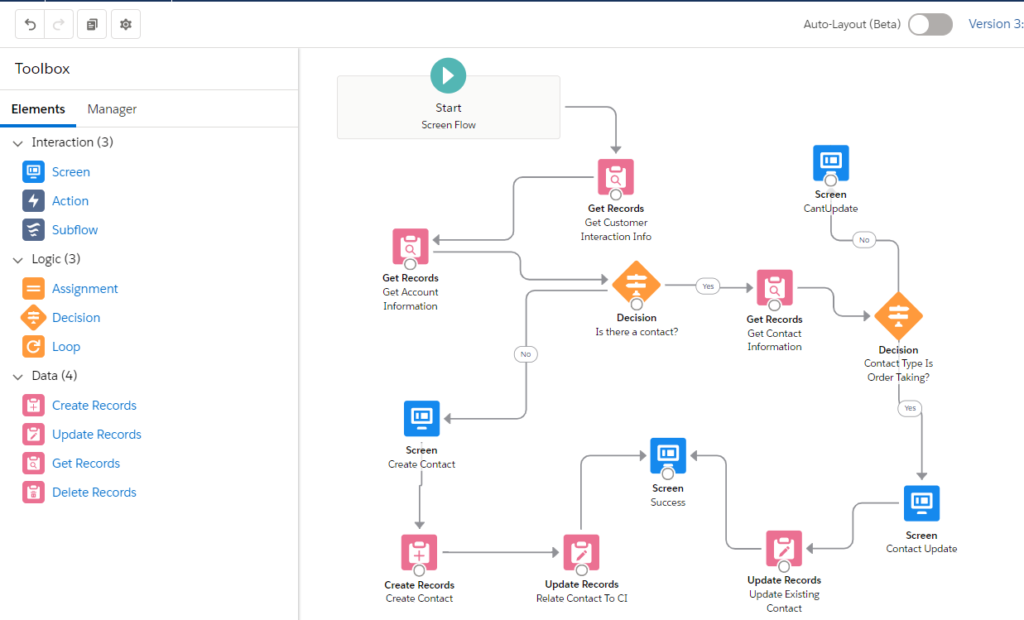Enable the Auto-Layout (Beta) toggle
This screenshot has height=620, width=1024.
coord(929,24)
